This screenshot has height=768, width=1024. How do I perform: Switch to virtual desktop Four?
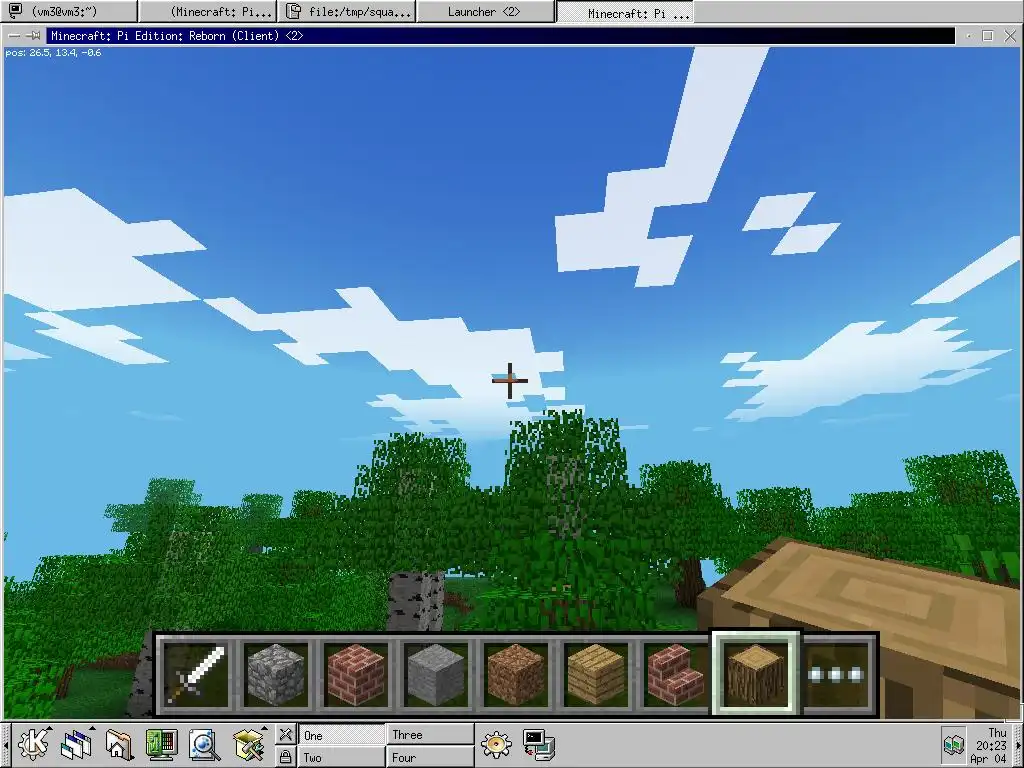pyautogui.click(x=430, y=758)
